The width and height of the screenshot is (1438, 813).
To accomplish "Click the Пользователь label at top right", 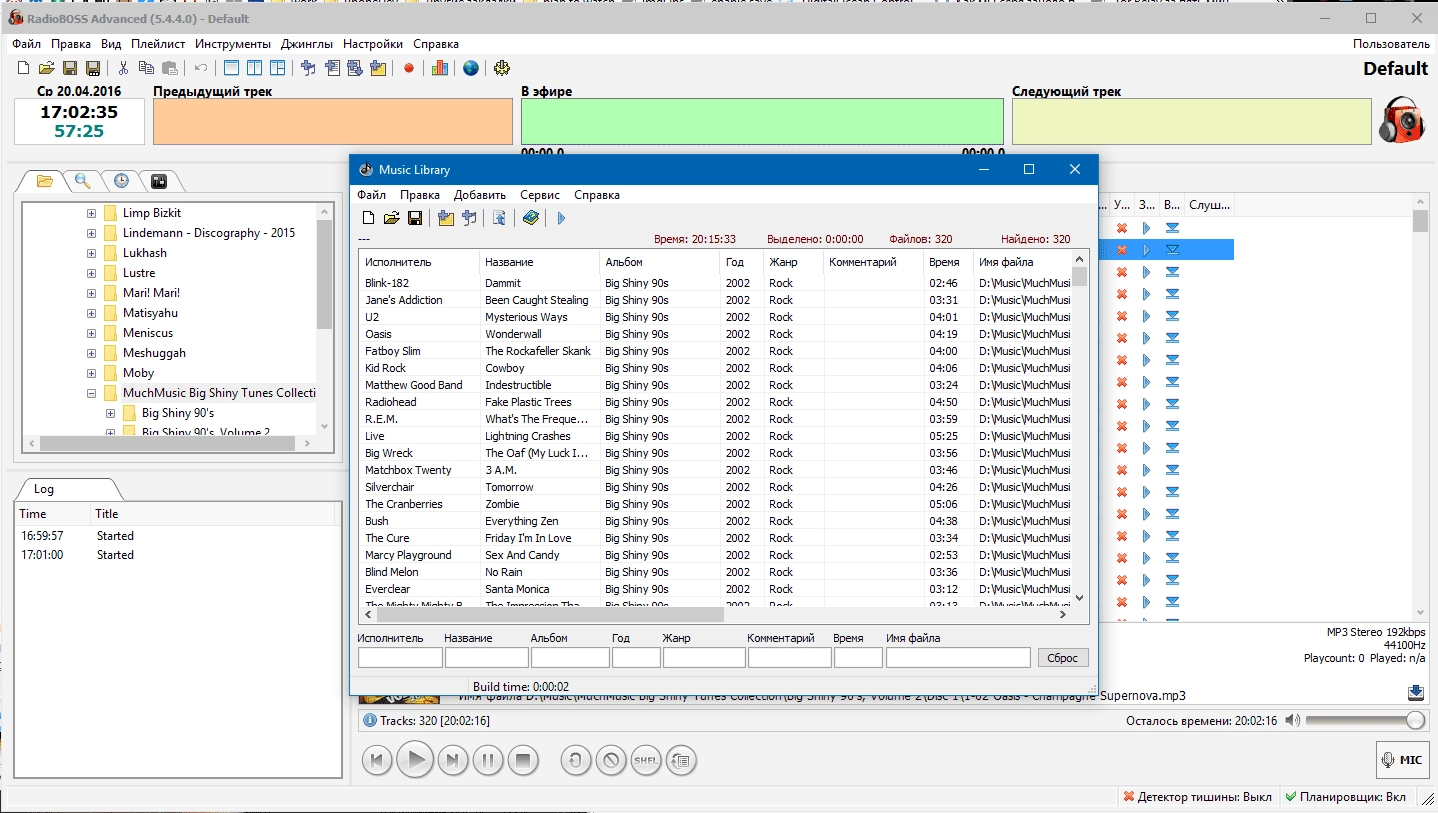I will [x=1391, y=44].
